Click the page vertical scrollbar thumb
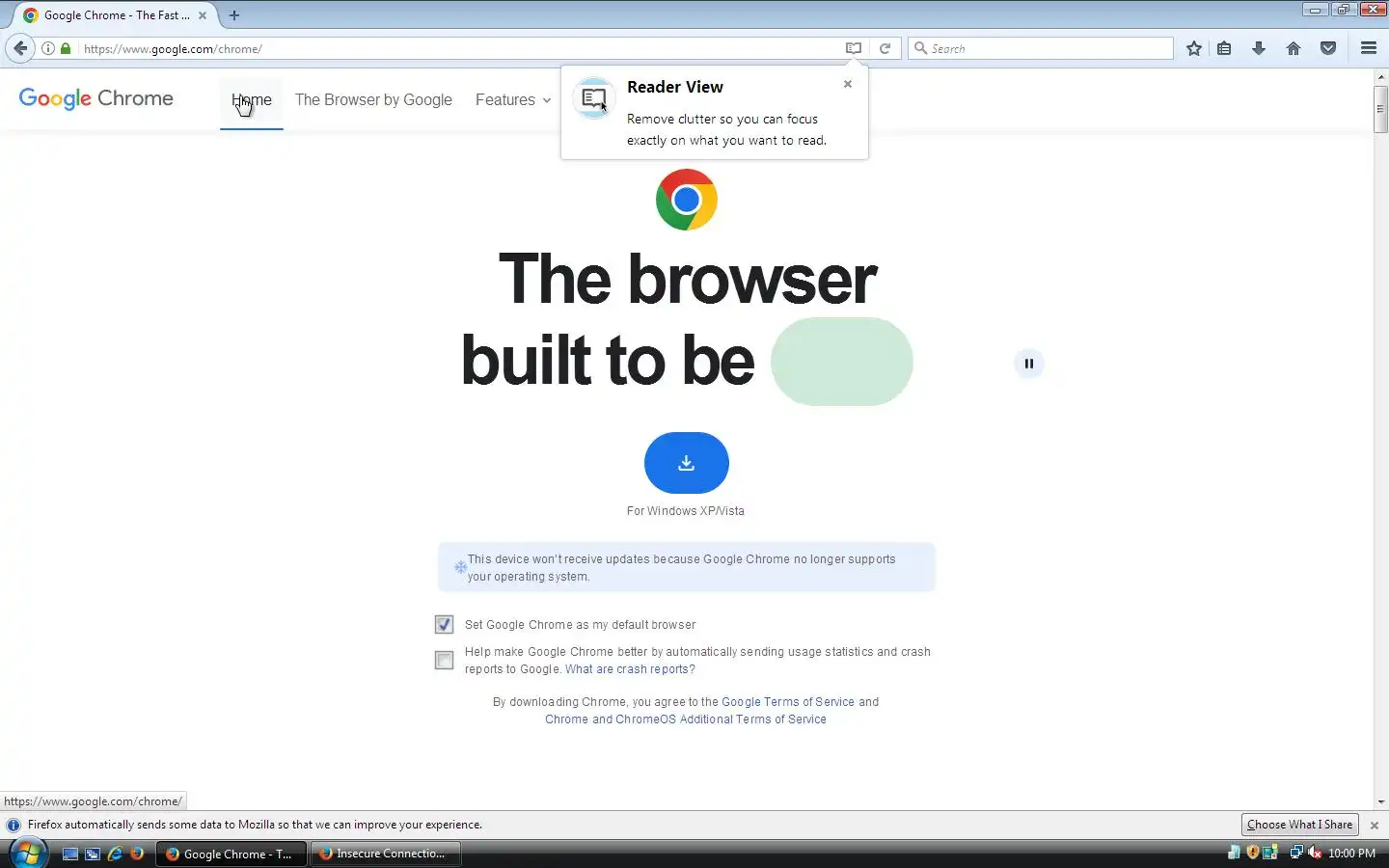Viewport: 1389px width, 868px height. click(x=1381, y=109)
